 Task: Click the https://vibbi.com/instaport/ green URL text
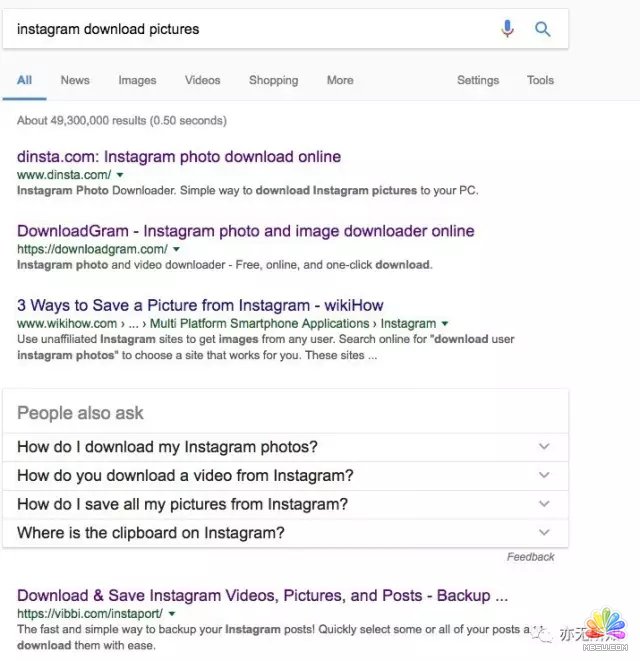click(90, 614)
